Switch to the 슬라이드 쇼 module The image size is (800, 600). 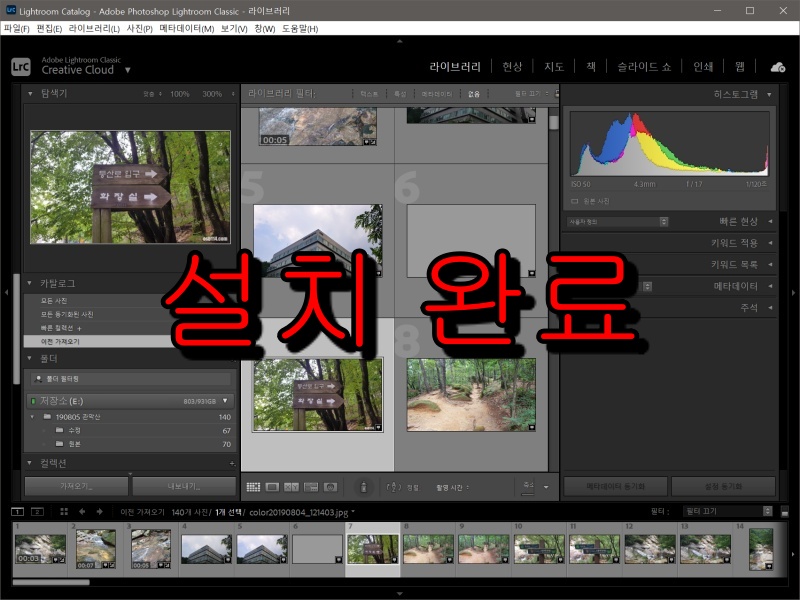click(x=644, y=67)
